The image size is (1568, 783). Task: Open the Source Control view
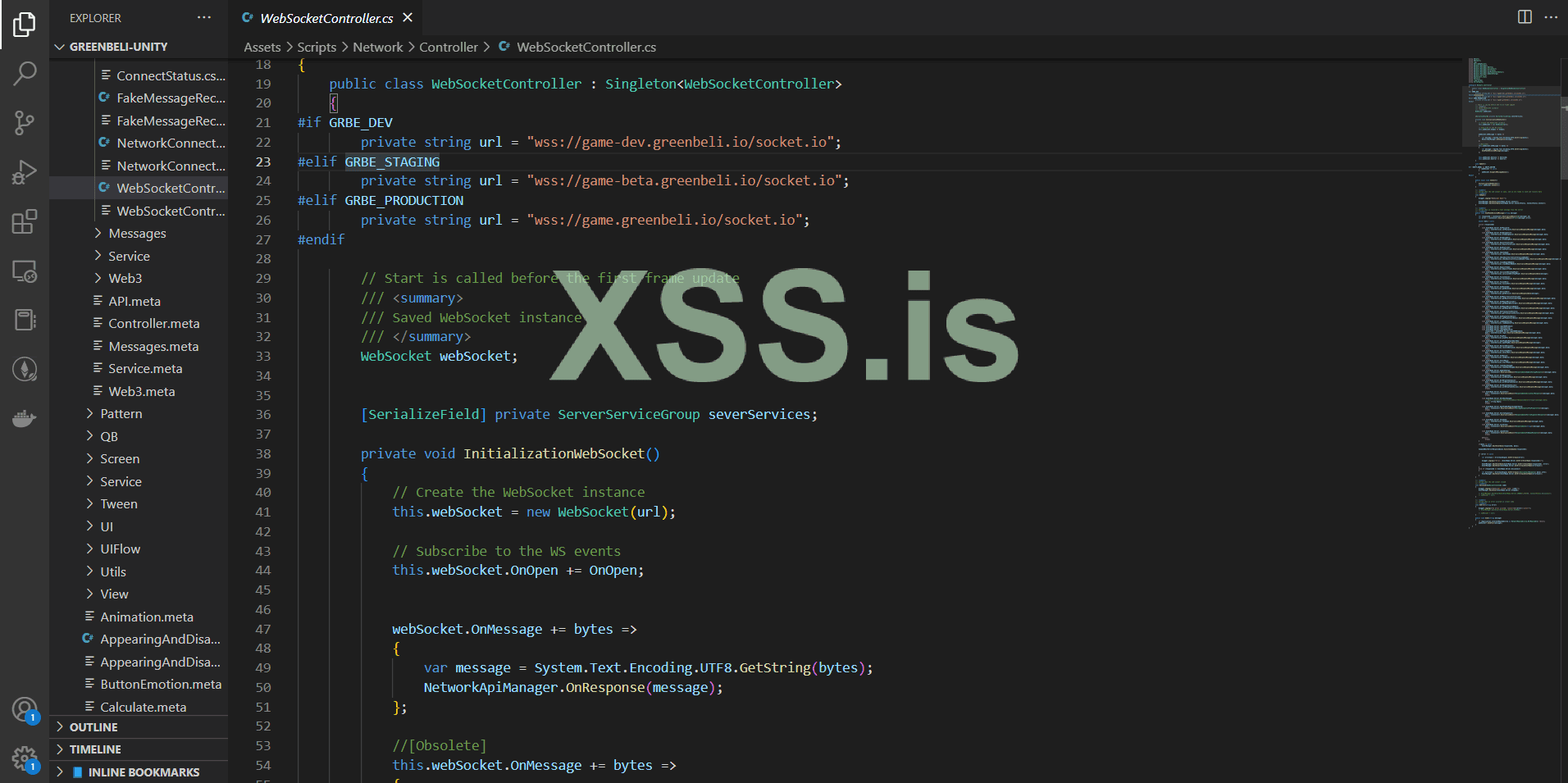pos(25,123)
